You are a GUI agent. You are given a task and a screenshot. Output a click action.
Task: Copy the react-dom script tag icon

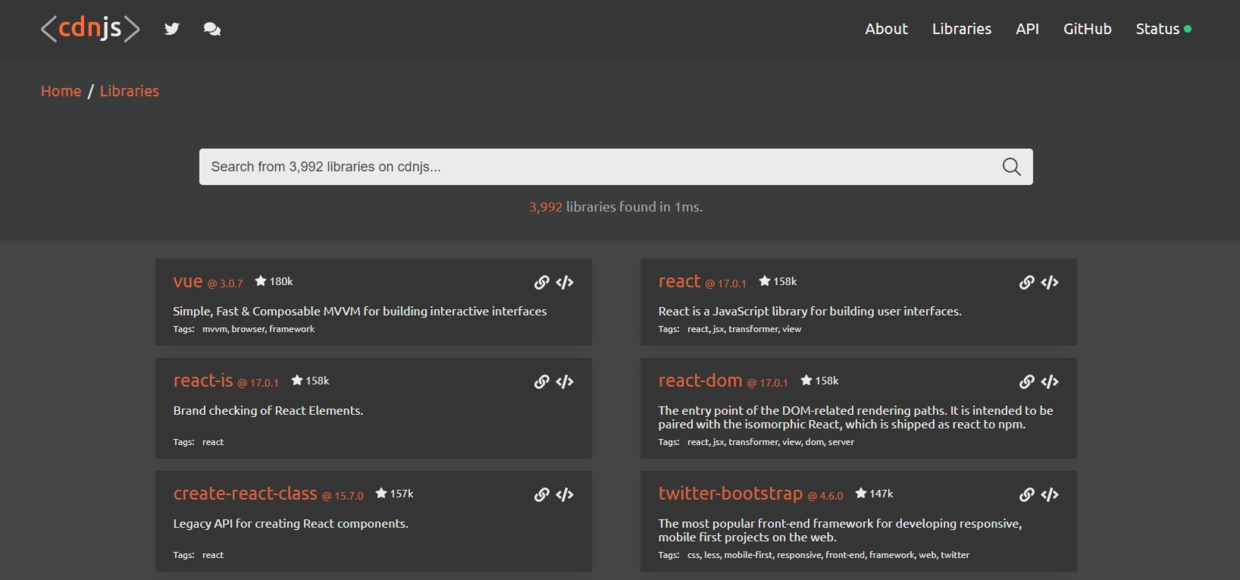(1050, 382)
